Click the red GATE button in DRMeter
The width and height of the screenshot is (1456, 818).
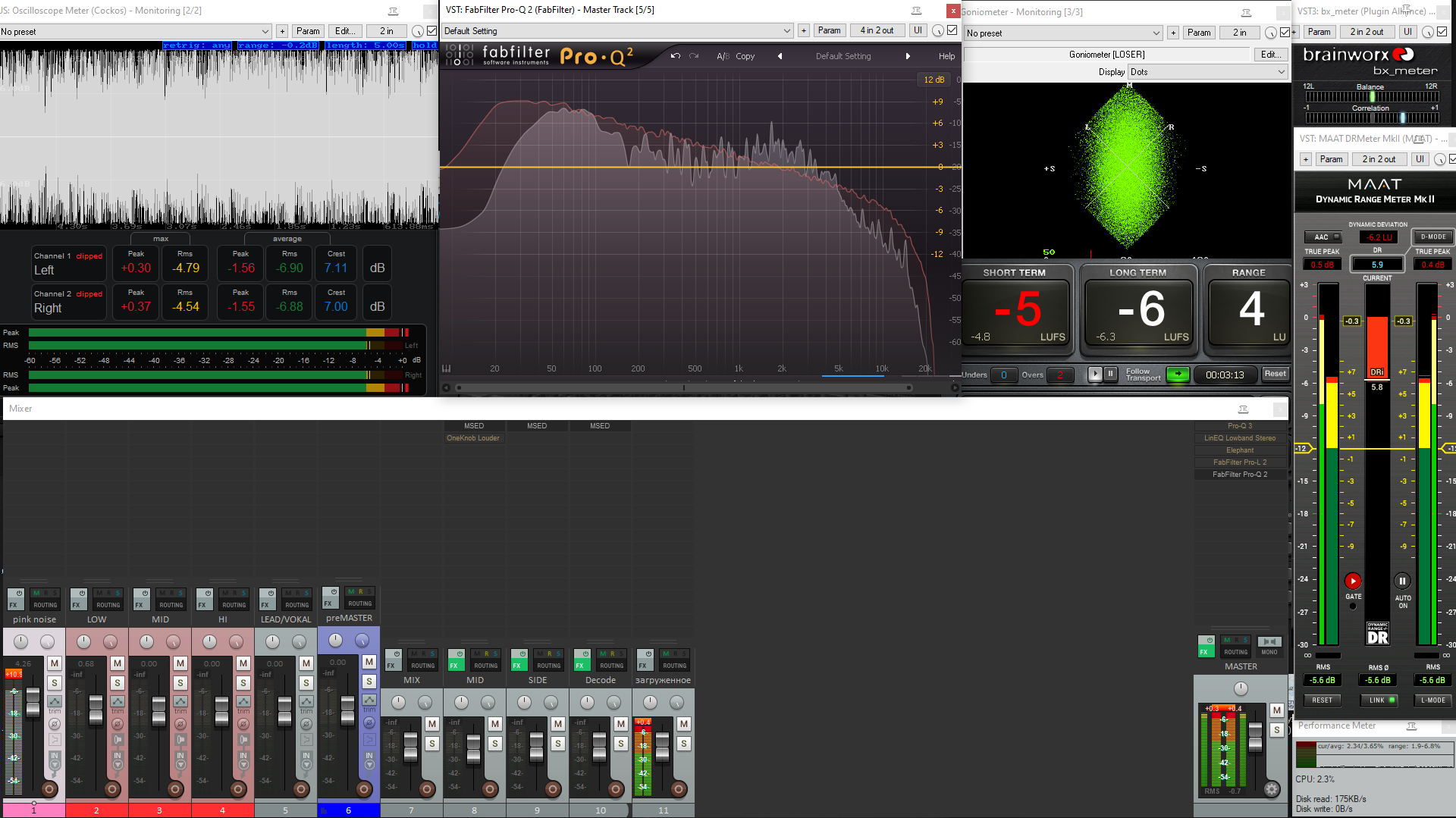(1353, 581)
